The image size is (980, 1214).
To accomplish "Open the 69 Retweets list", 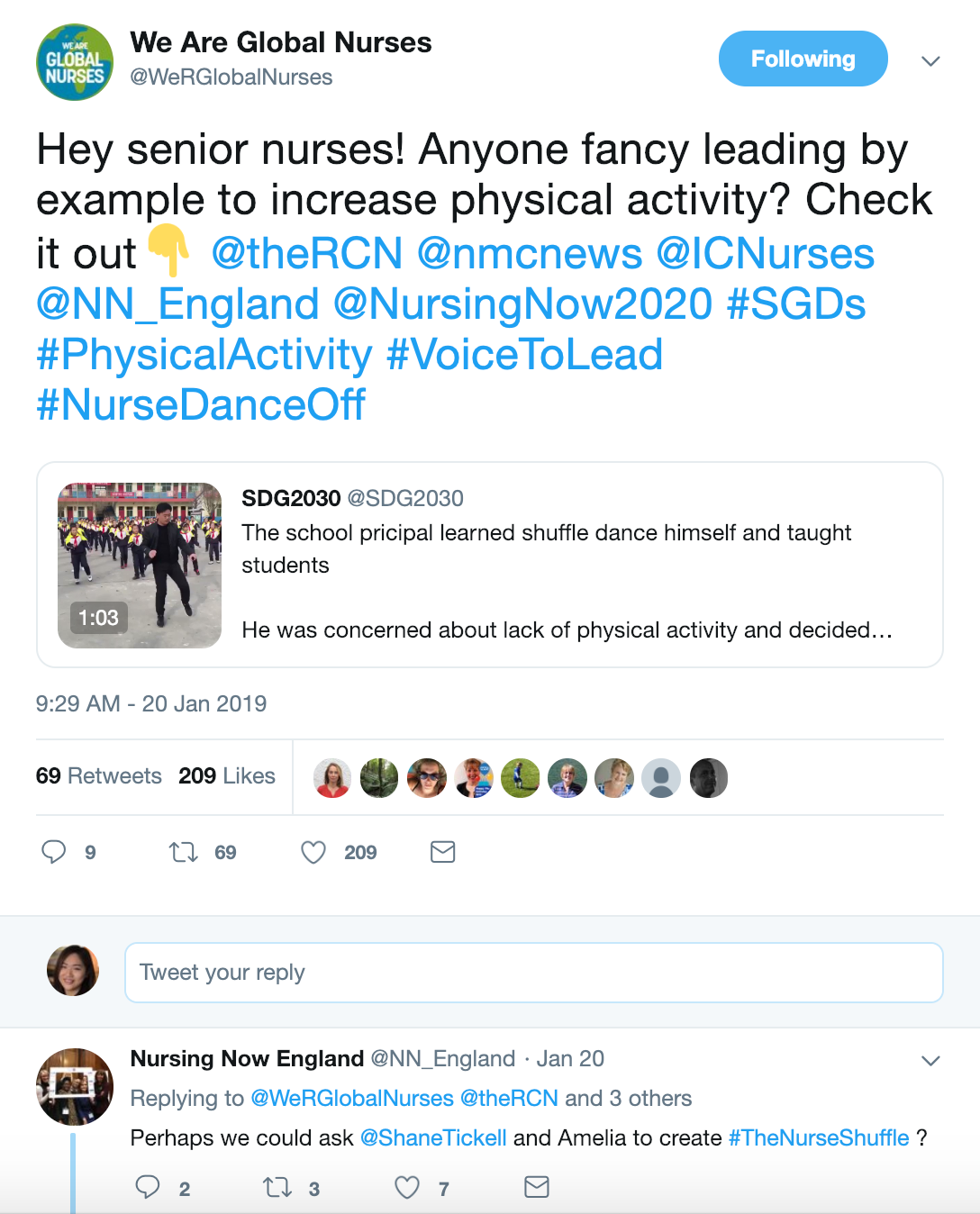I will point(99,776).
